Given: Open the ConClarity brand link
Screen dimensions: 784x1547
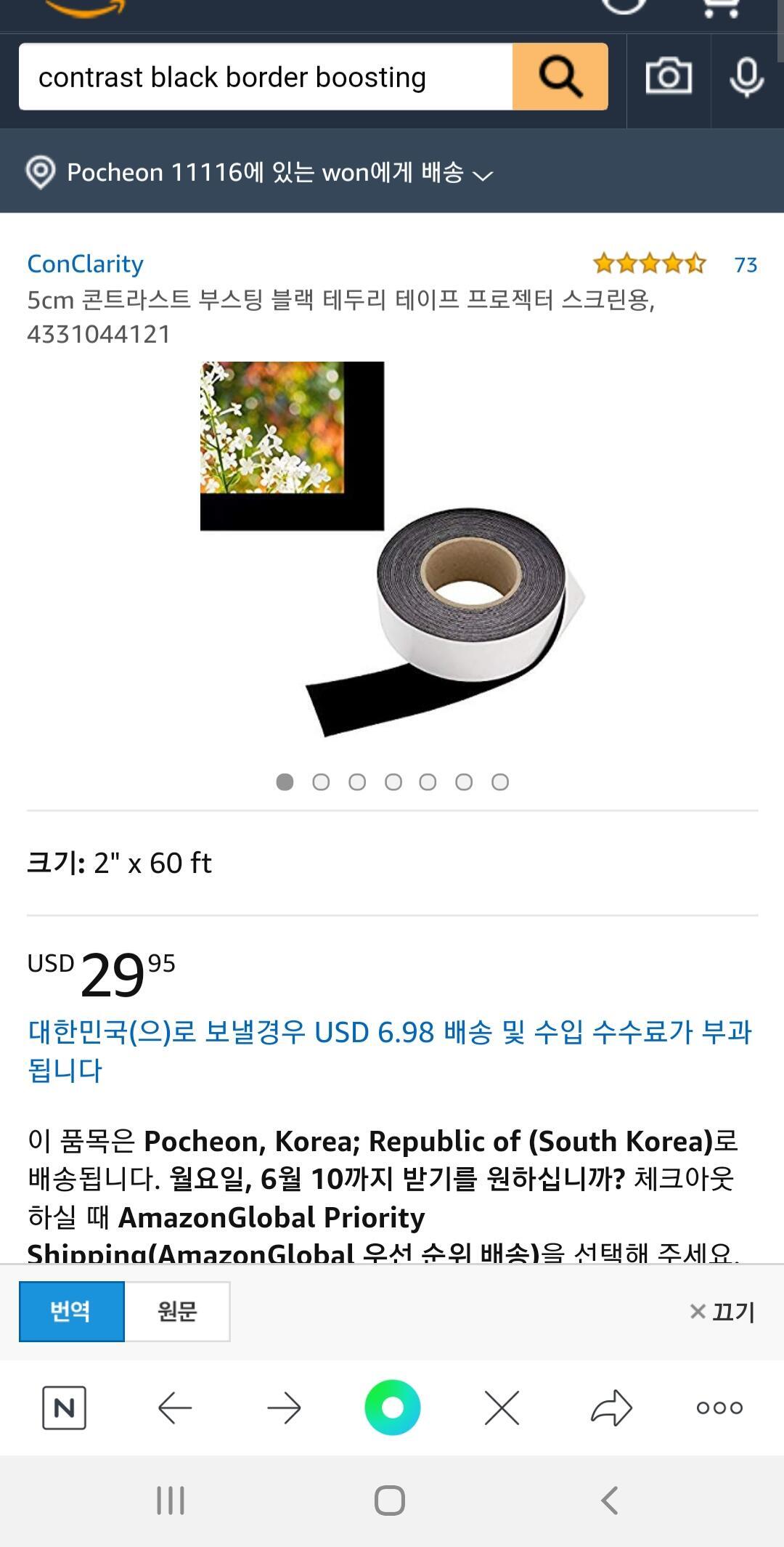Looking at the screenshot, I should (85, 263).
